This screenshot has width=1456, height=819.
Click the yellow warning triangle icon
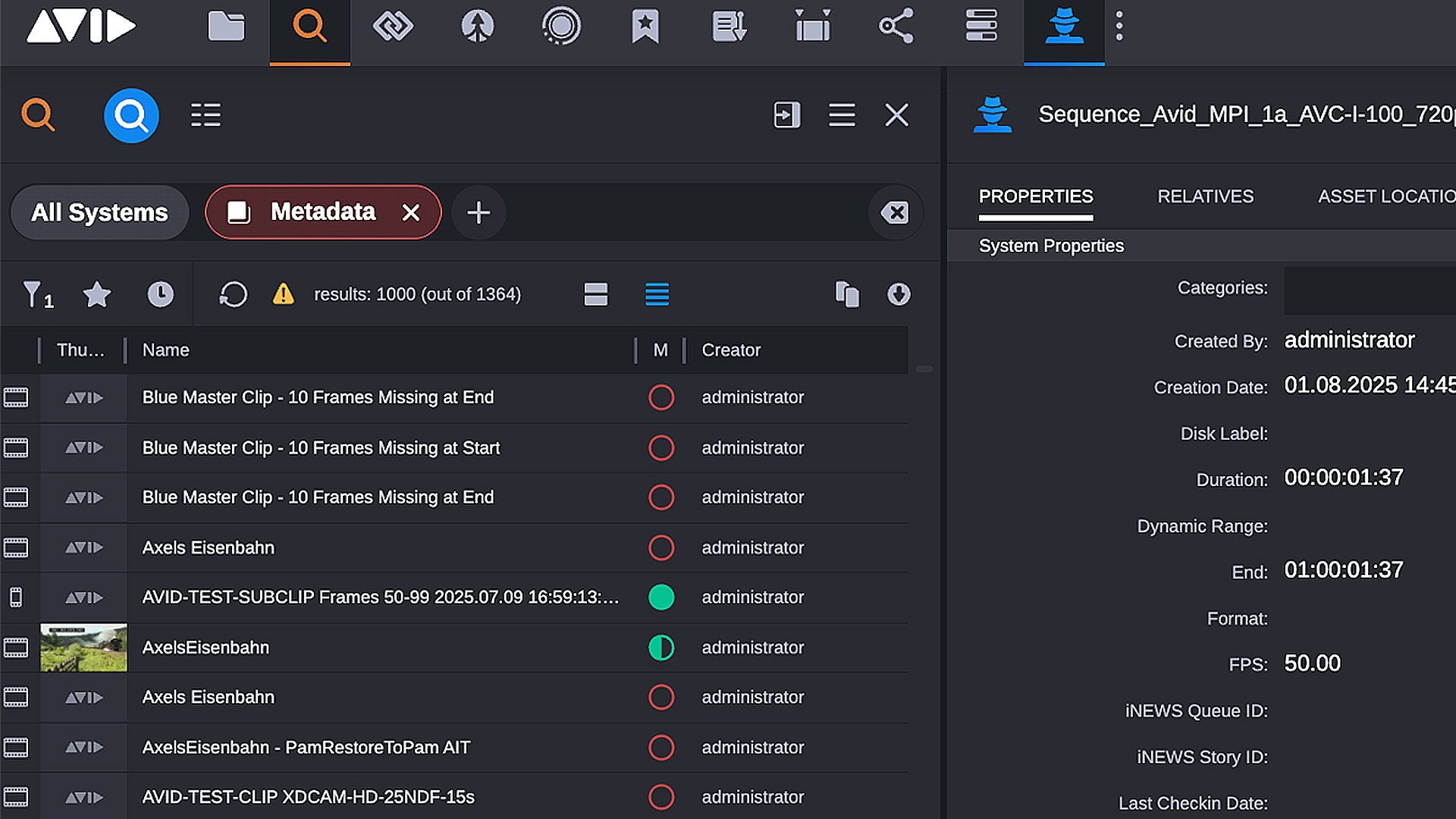[x=283, y=294]
